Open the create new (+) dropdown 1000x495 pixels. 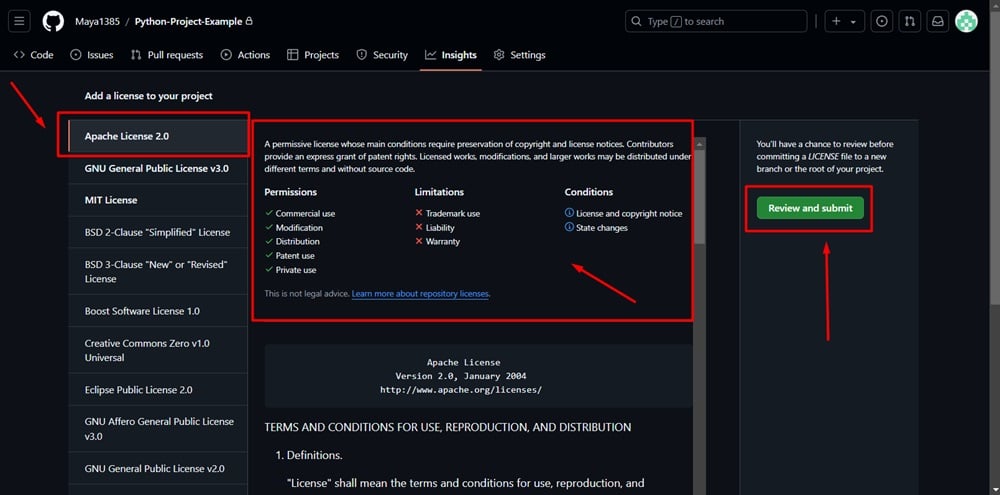(x=844, y=21)
